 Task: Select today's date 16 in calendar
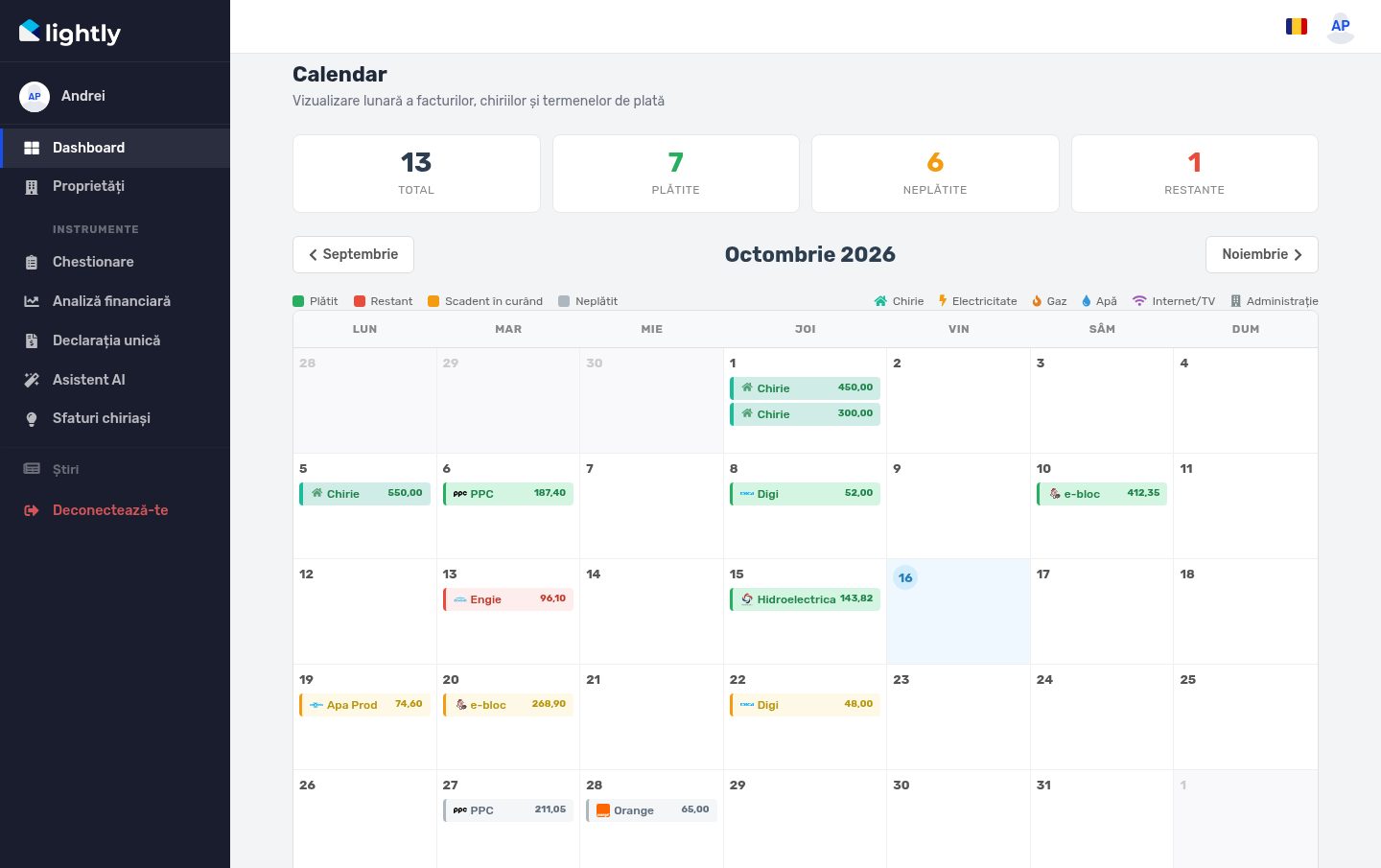point(905,577)
